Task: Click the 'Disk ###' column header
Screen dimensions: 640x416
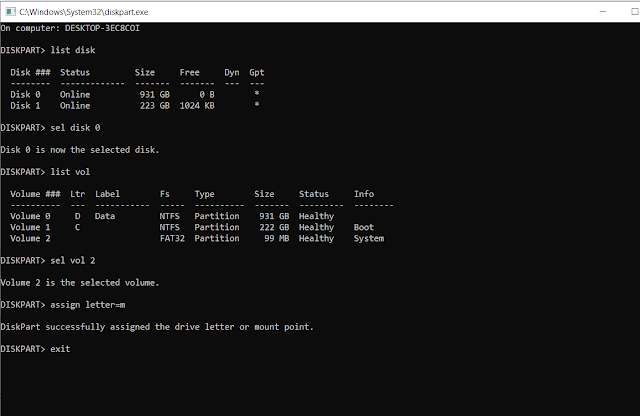Action: coord(30,72)
